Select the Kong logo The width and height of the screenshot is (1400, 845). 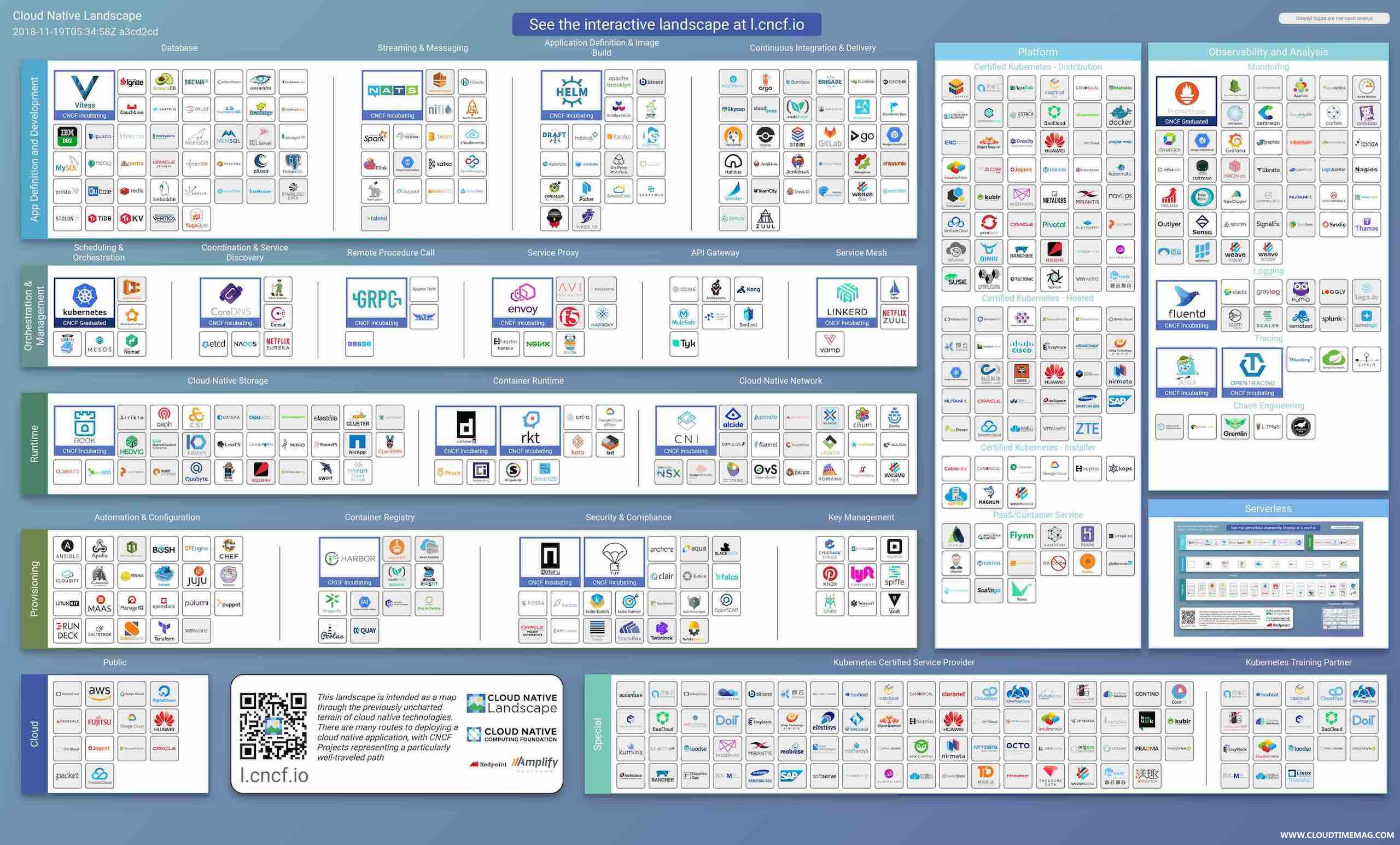(x=748, y=289)
